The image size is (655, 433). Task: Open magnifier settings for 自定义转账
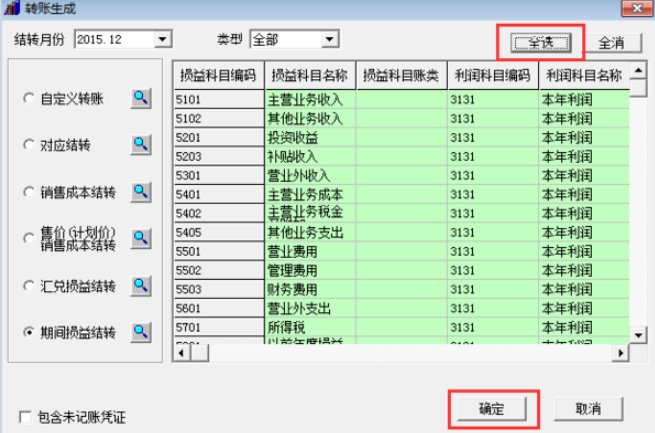pos(141,99)
